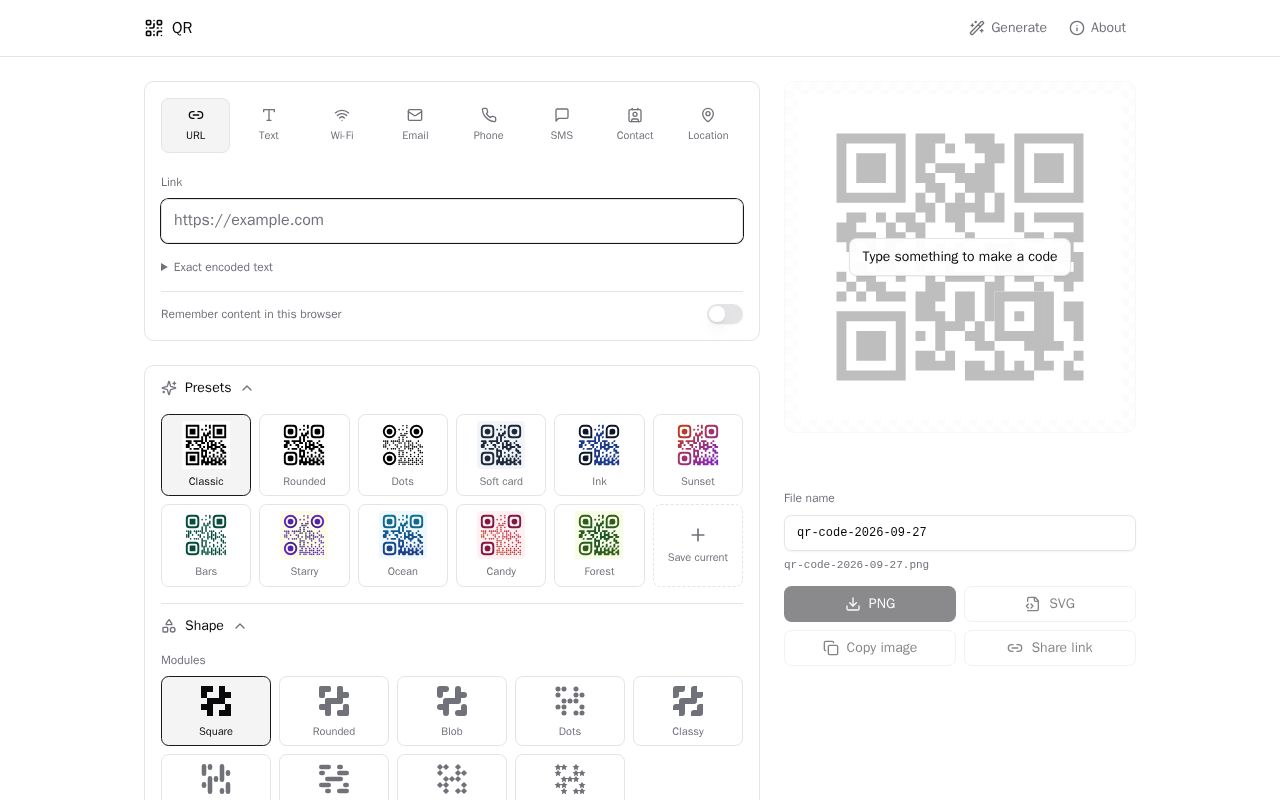Expand Exact encoded text details
The height and width of the screenshot is (800, 1280).
click(217, 267)
